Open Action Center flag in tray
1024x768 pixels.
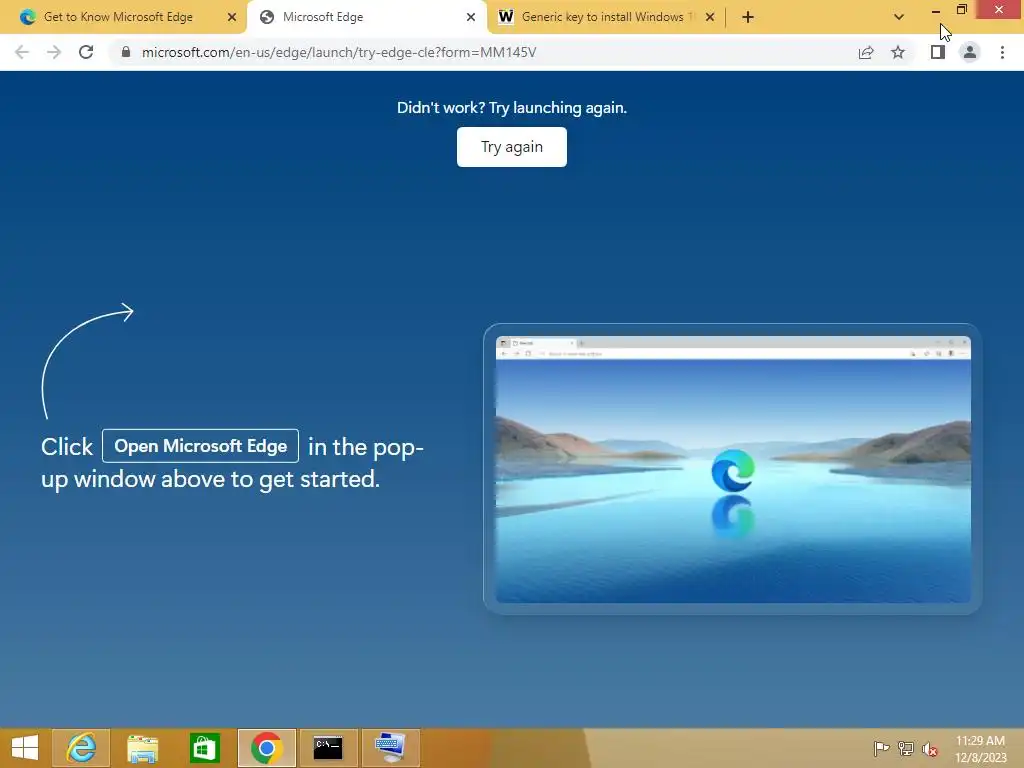881,748
